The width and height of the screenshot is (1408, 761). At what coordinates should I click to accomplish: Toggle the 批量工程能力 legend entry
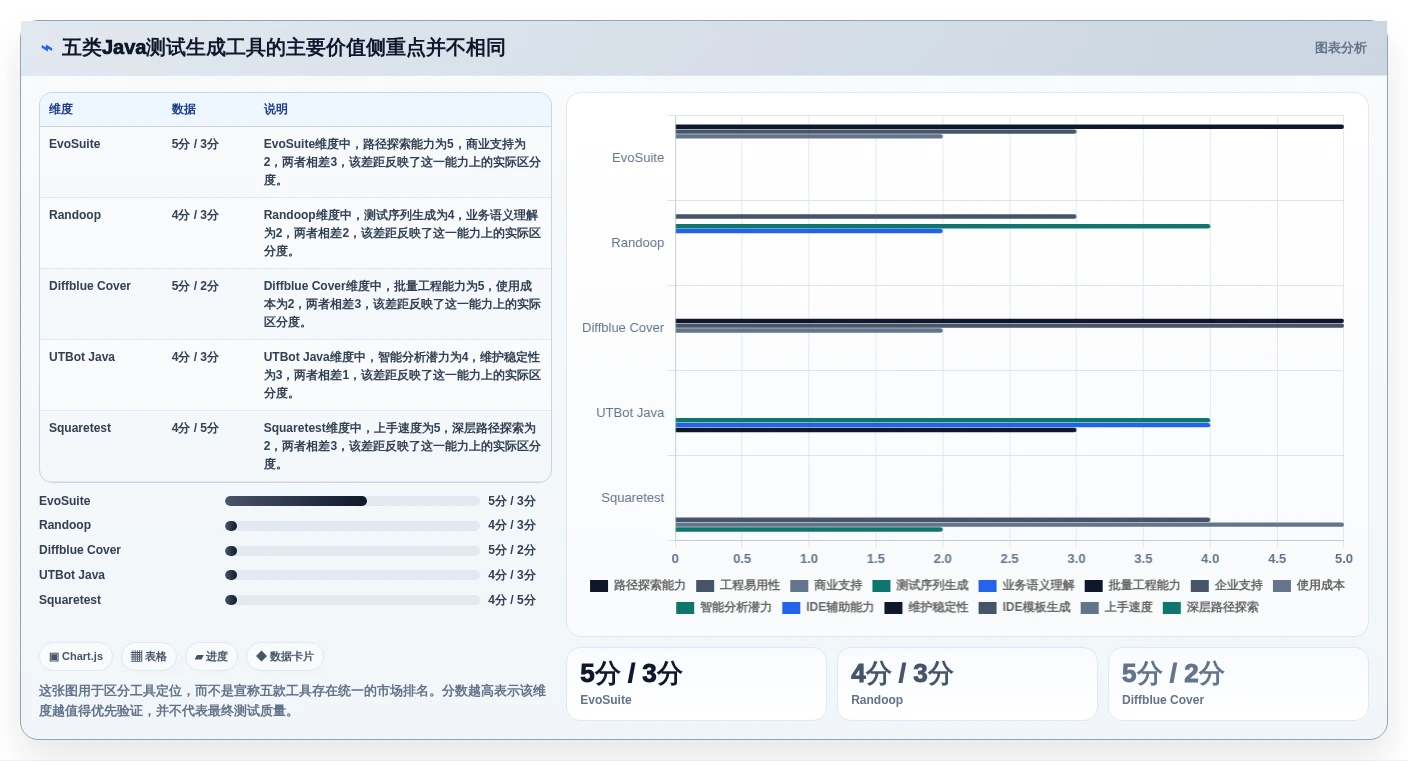point(1132,586)
